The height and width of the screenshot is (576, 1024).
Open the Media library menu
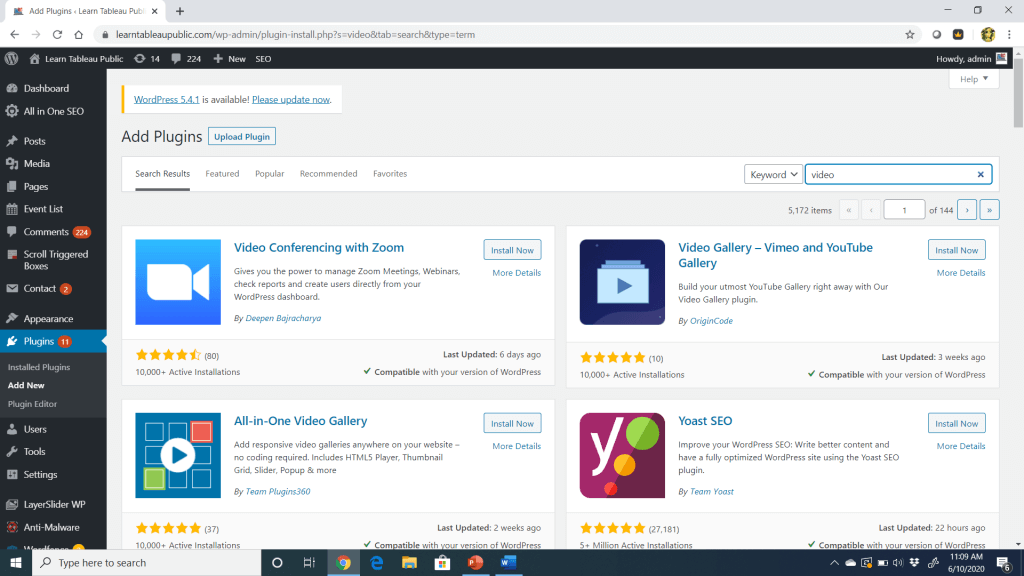[x=36, y=164]
